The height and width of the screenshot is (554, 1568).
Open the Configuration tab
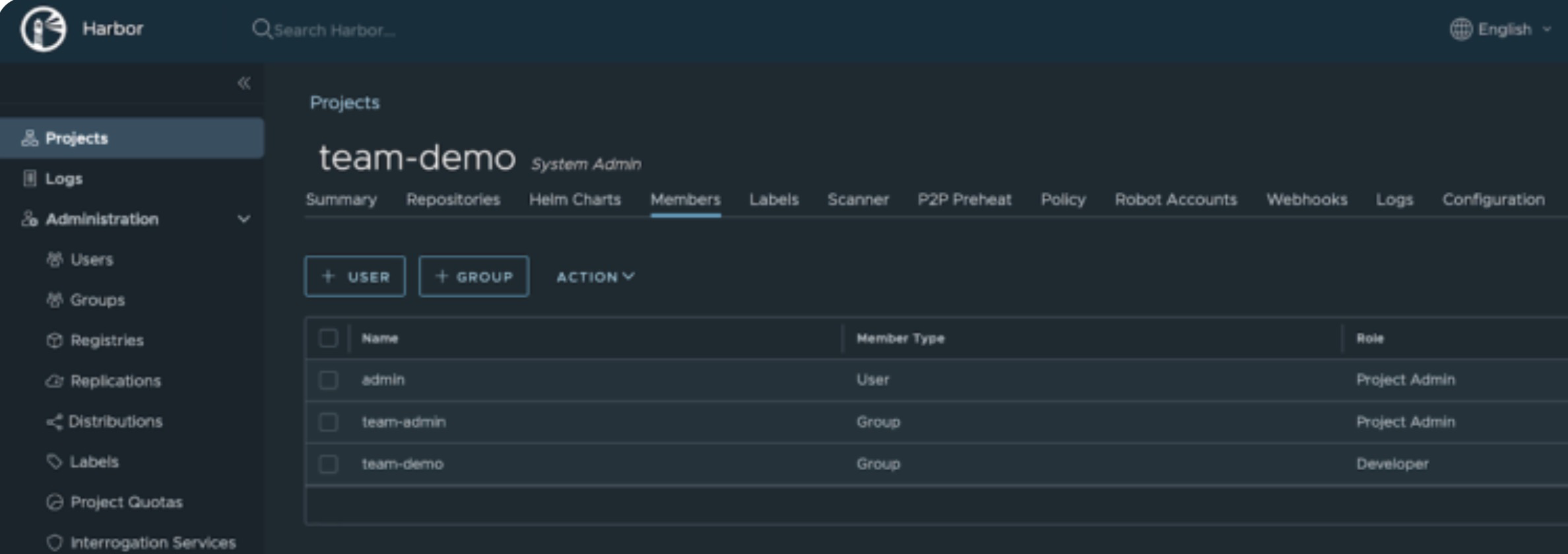[1493, 199]
